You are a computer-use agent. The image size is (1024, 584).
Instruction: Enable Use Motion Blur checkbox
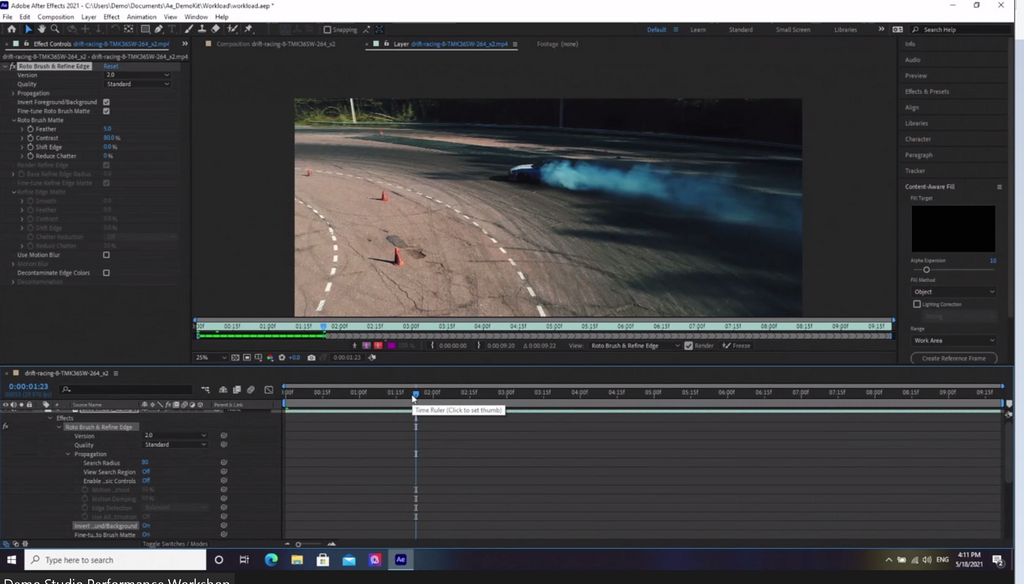pyautogui.click(x=106, y=255)
